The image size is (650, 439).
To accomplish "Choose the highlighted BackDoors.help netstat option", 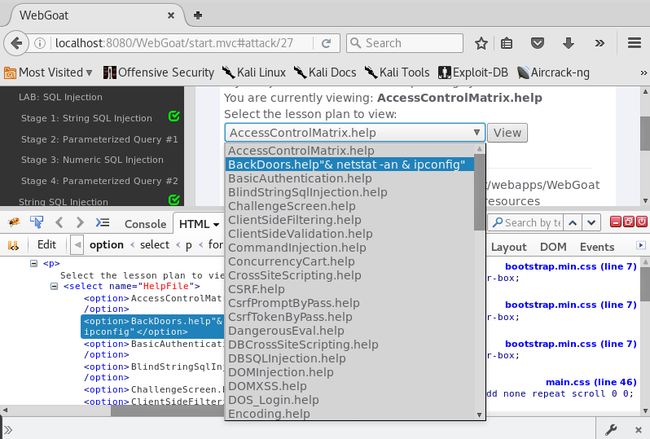I will point(350,165).
